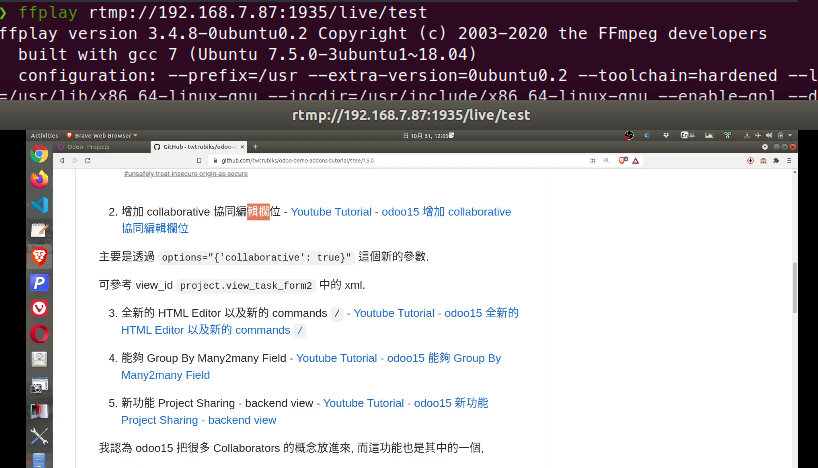Go forward in the Brave browser
Image resolution: width=818 pixels, height=468 pixels.
click(x=75, y=161)
